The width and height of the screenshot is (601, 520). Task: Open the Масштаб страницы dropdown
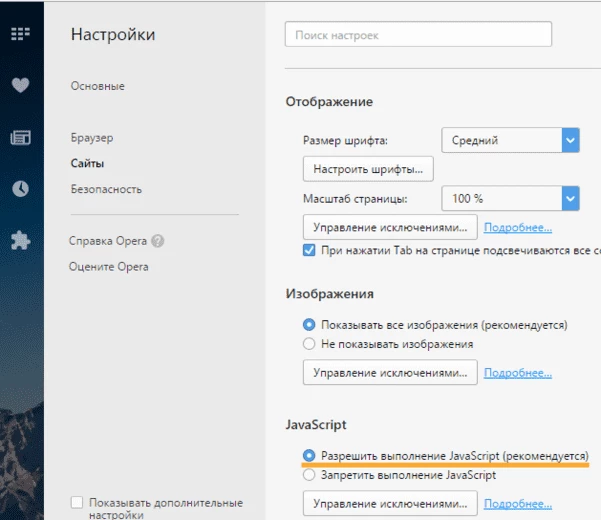pos(510,198)
